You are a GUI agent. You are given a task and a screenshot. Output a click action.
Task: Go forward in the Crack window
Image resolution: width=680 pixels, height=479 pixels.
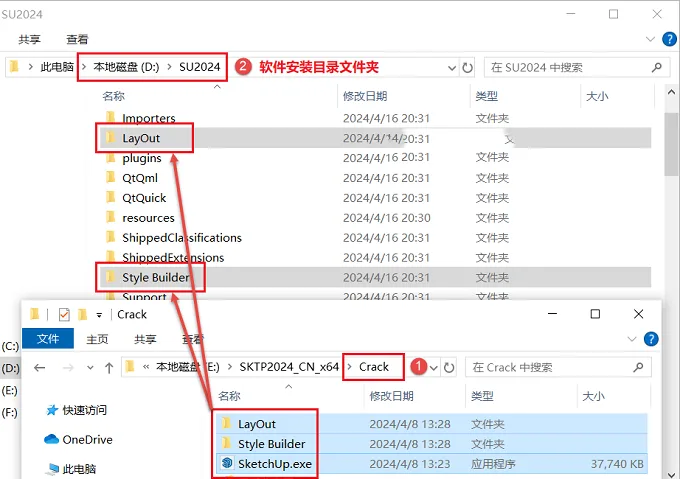68,368
